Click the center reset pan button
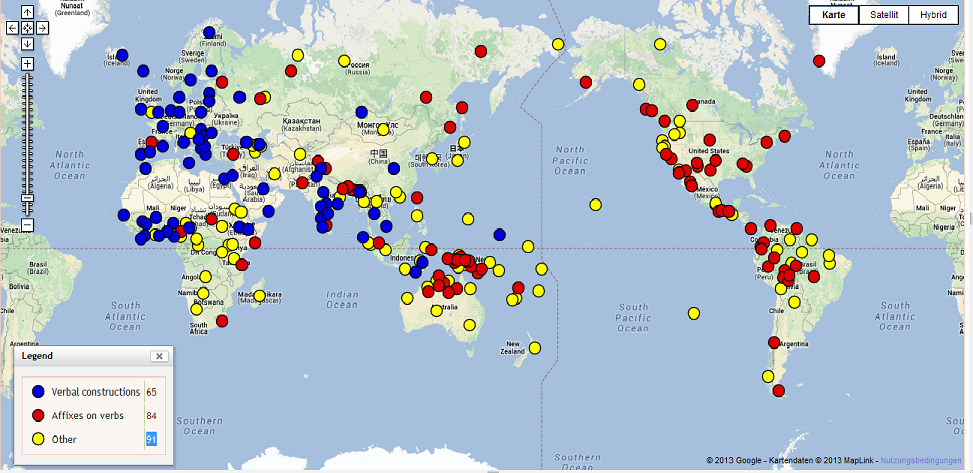Viewport: 973px width, 473px height. (x=27, y=28)
